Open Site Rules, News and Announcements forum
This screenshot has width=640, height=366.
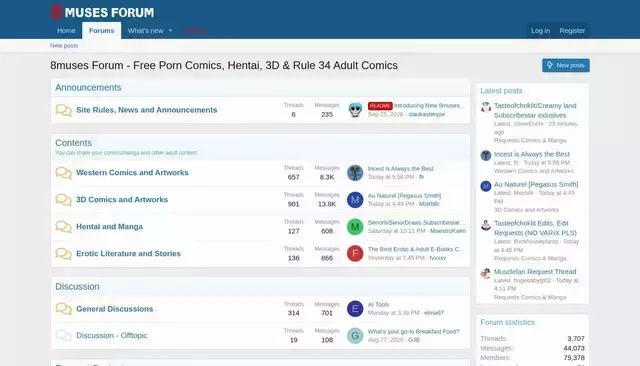tap(147, 110)
